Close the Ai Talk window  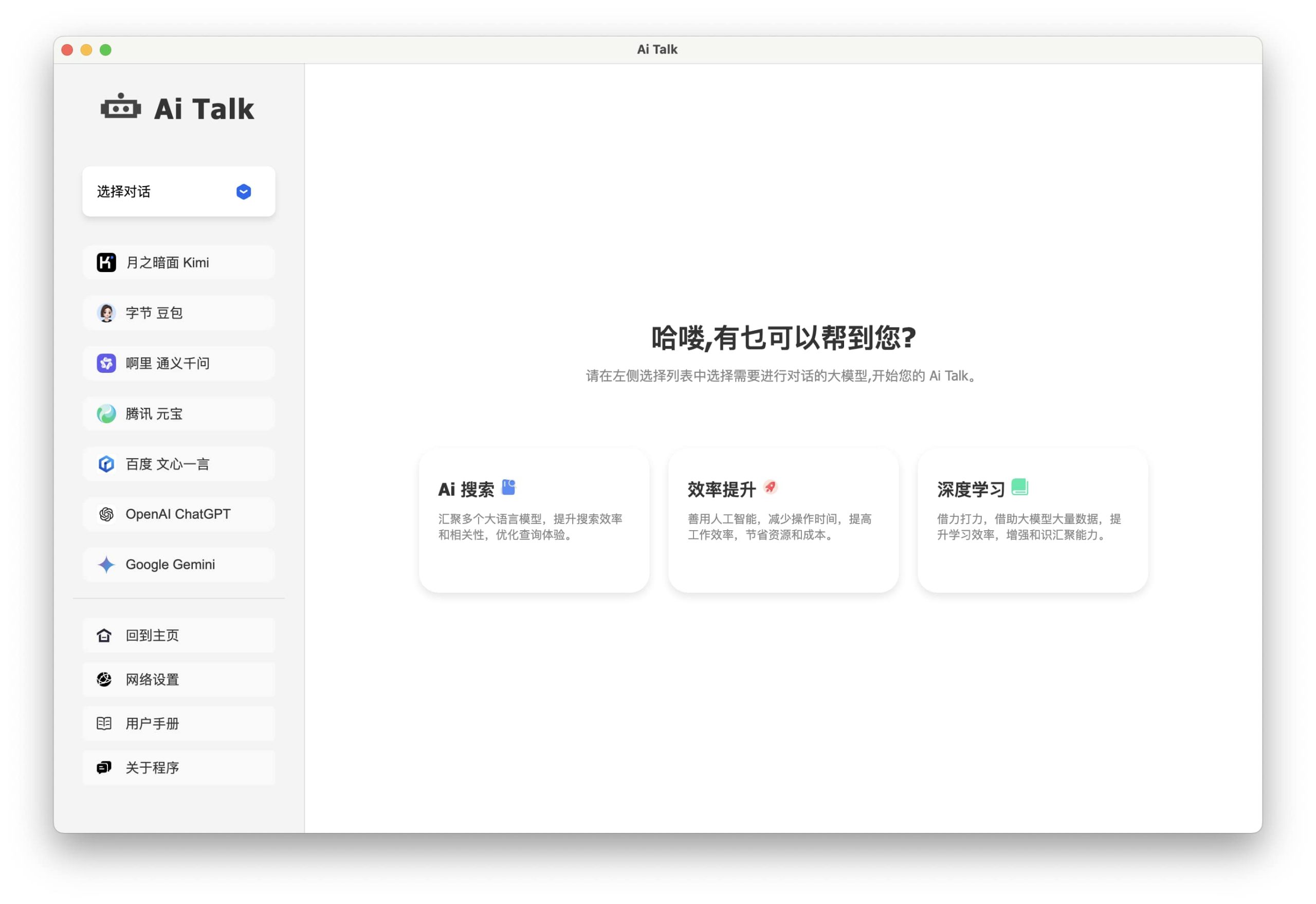[67, 50]
